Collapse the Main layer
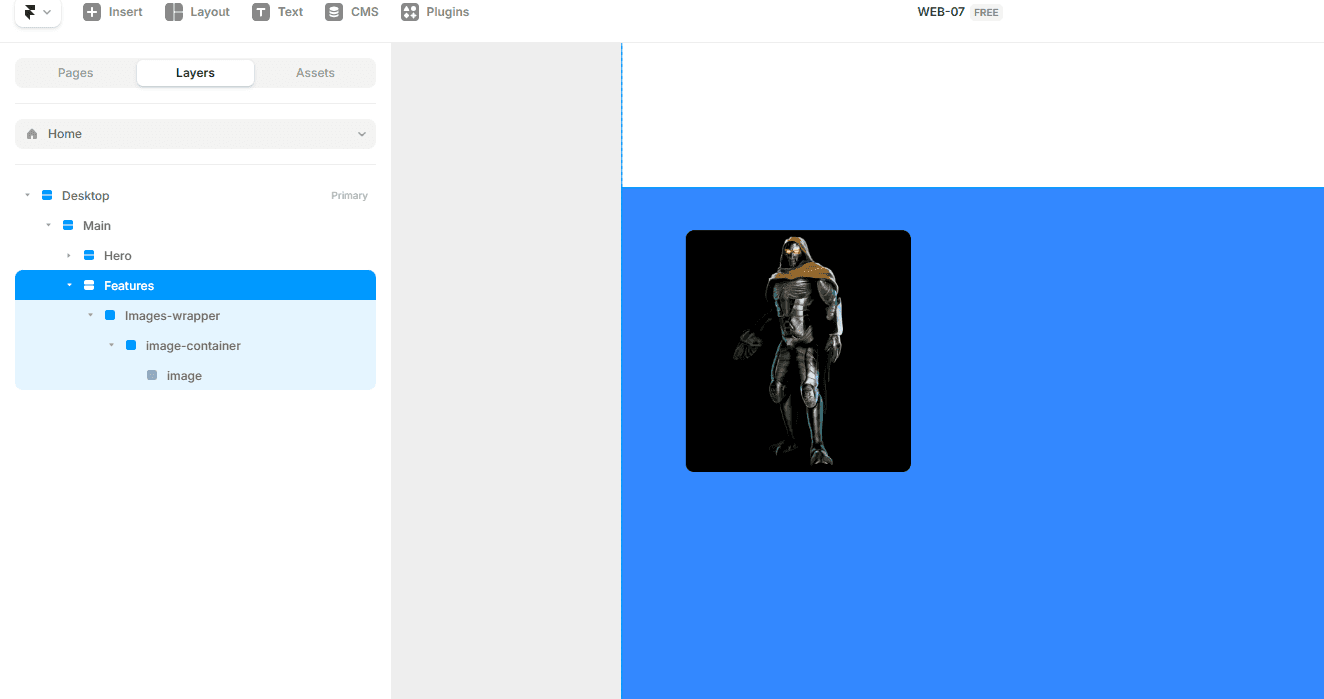The width and height of the screenshot is (1324, 699). [x=48, y=226]
